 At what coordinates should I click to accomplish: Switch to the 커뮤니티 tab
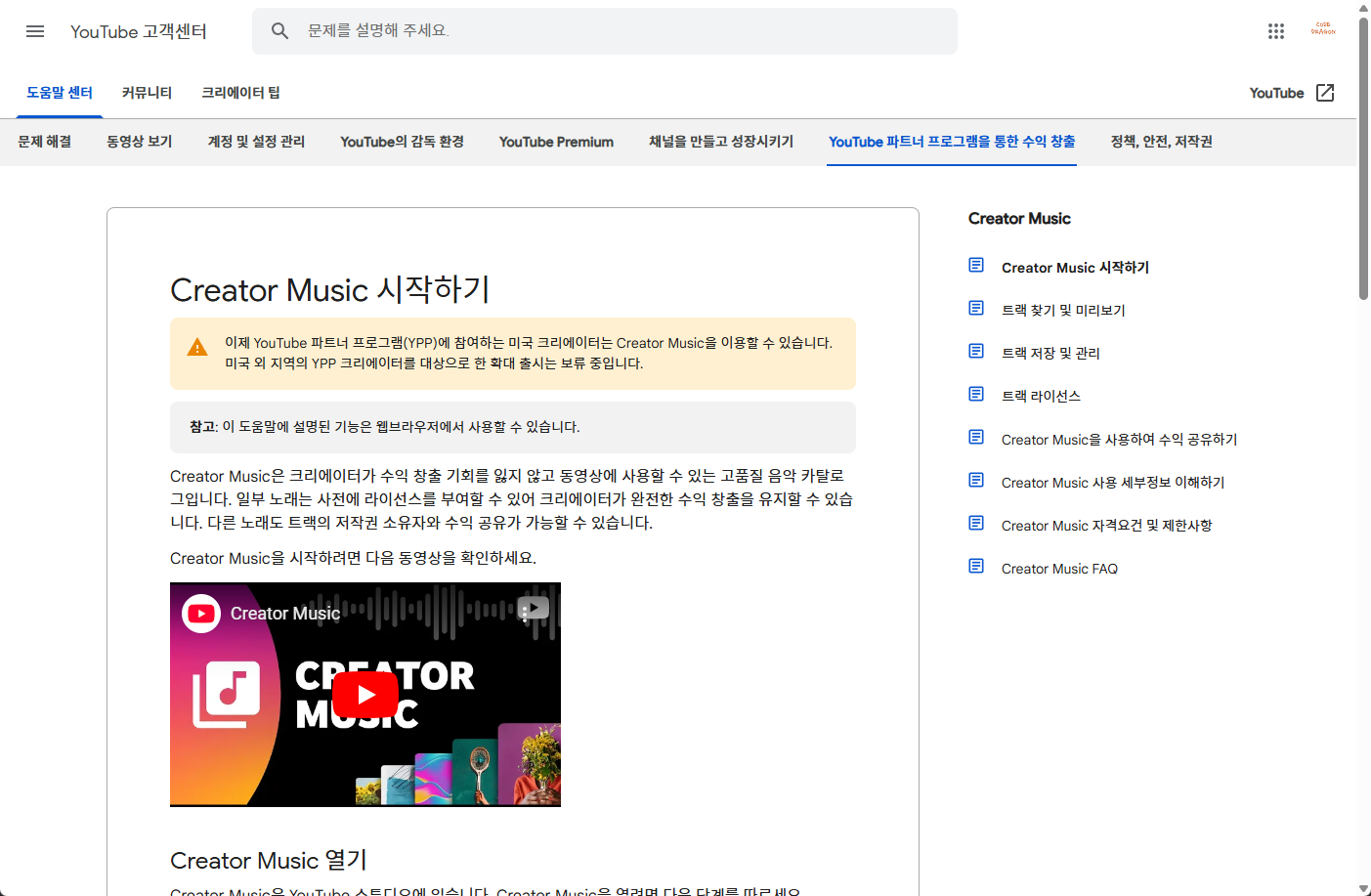point(147,93)
